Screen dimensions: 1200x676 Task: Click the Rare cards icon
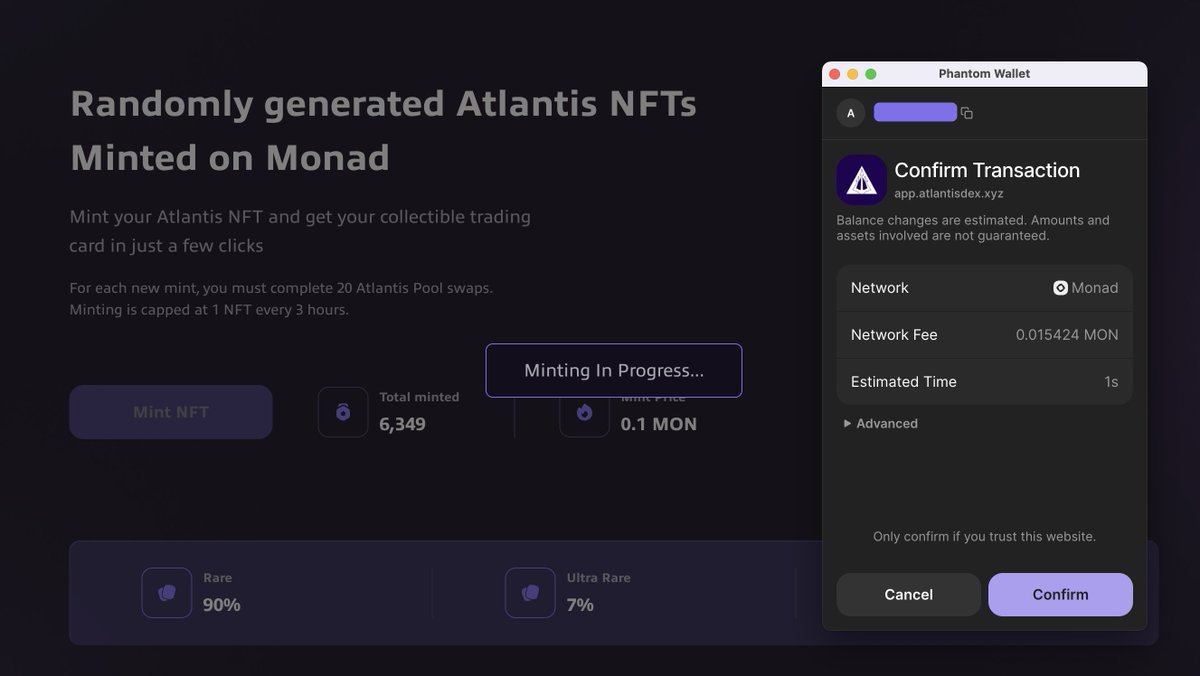point(167,593)
